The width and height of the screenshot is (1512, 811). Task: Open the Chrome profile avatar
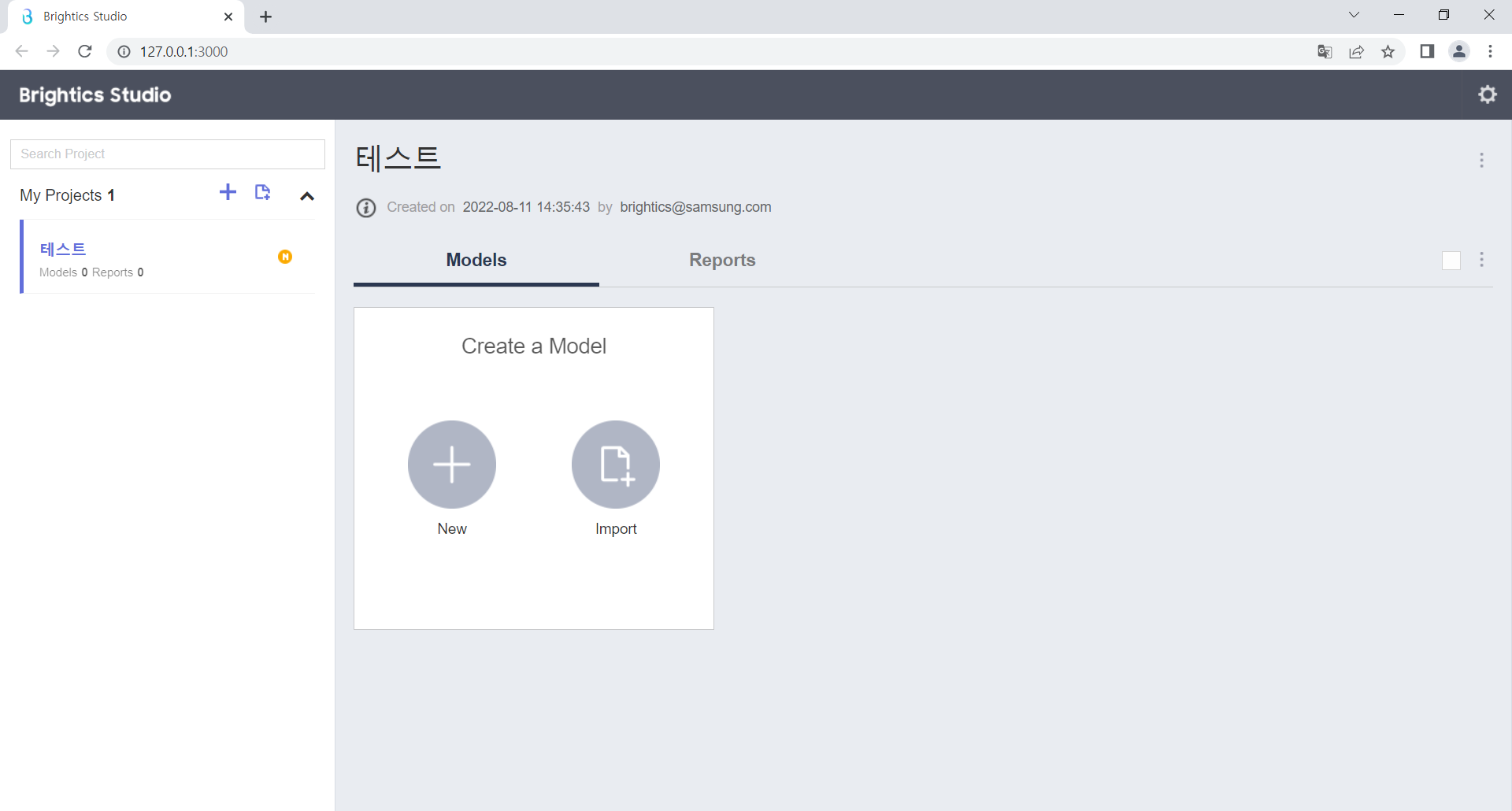tap(1459, 51)
